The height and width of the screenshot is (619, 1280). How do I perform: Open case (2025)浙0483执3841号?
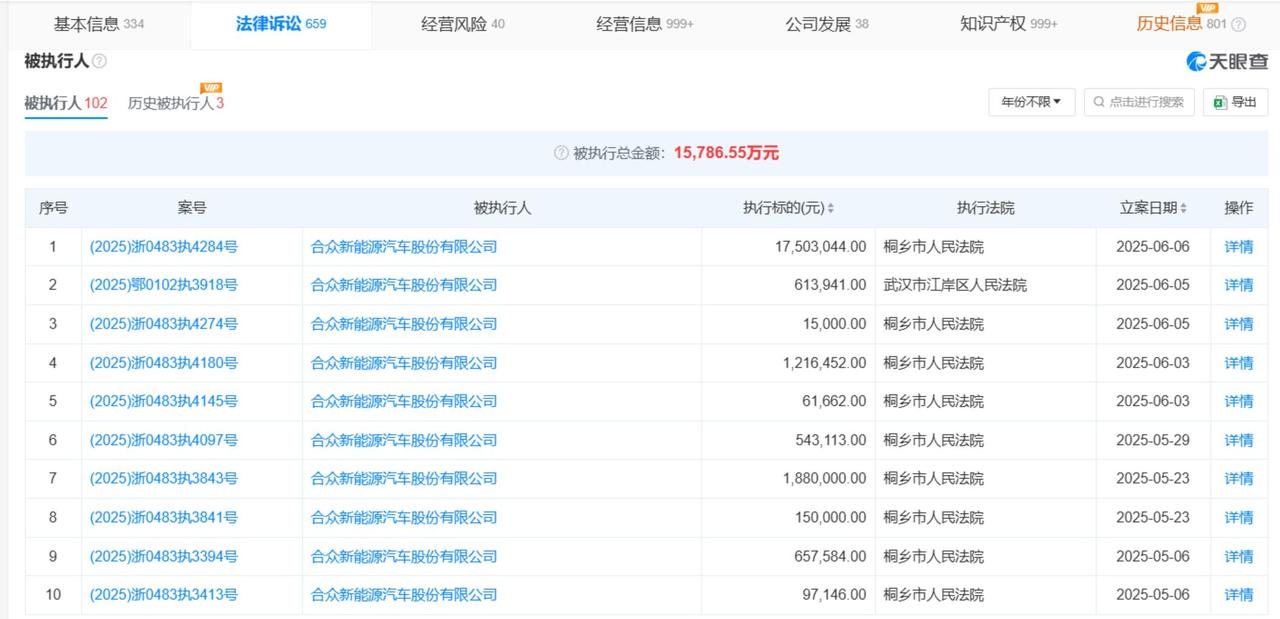164,517
